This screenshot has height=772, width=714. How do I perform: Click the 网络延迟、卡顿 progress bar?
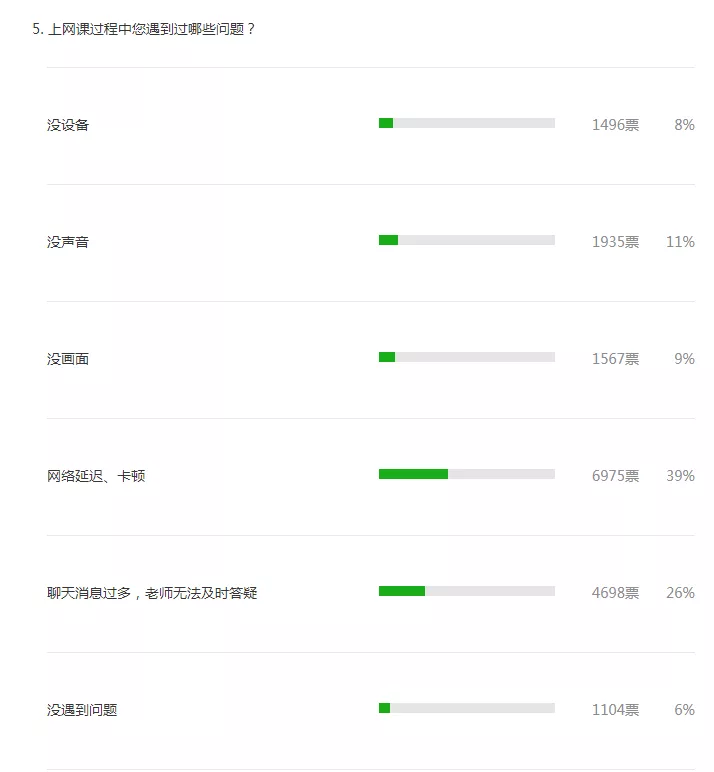(467, 474)
